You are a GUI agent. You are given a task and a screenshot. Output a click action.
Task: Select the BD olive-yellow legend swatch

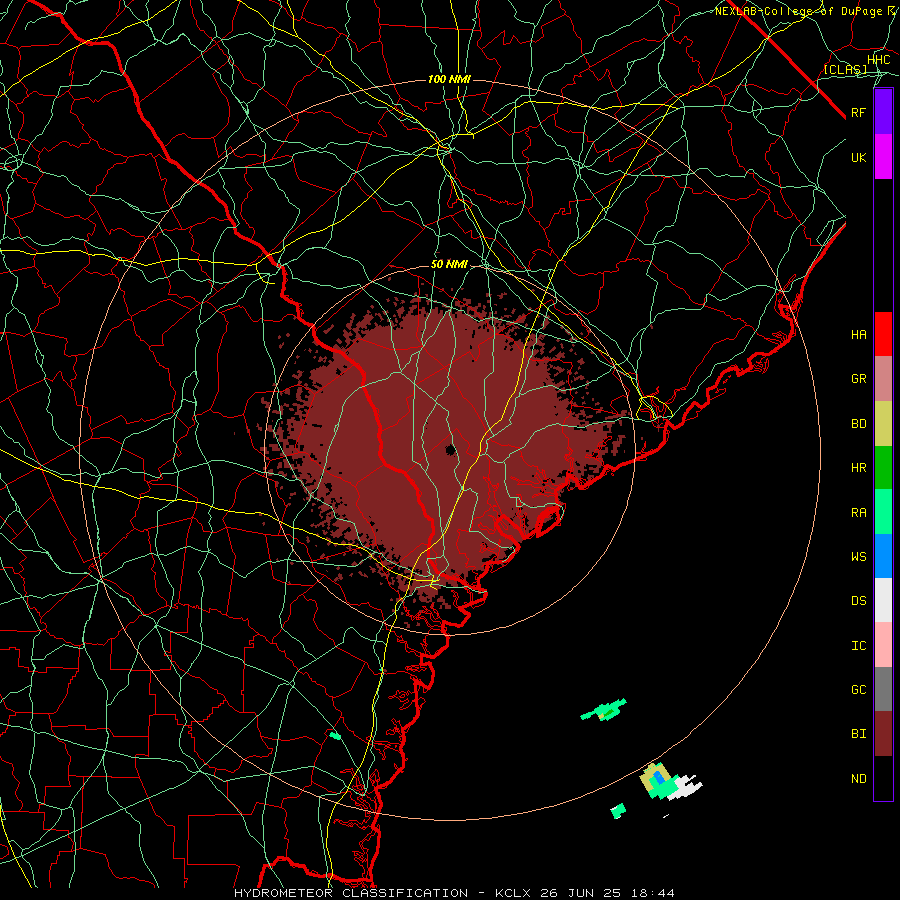click(x=883, y=424)
